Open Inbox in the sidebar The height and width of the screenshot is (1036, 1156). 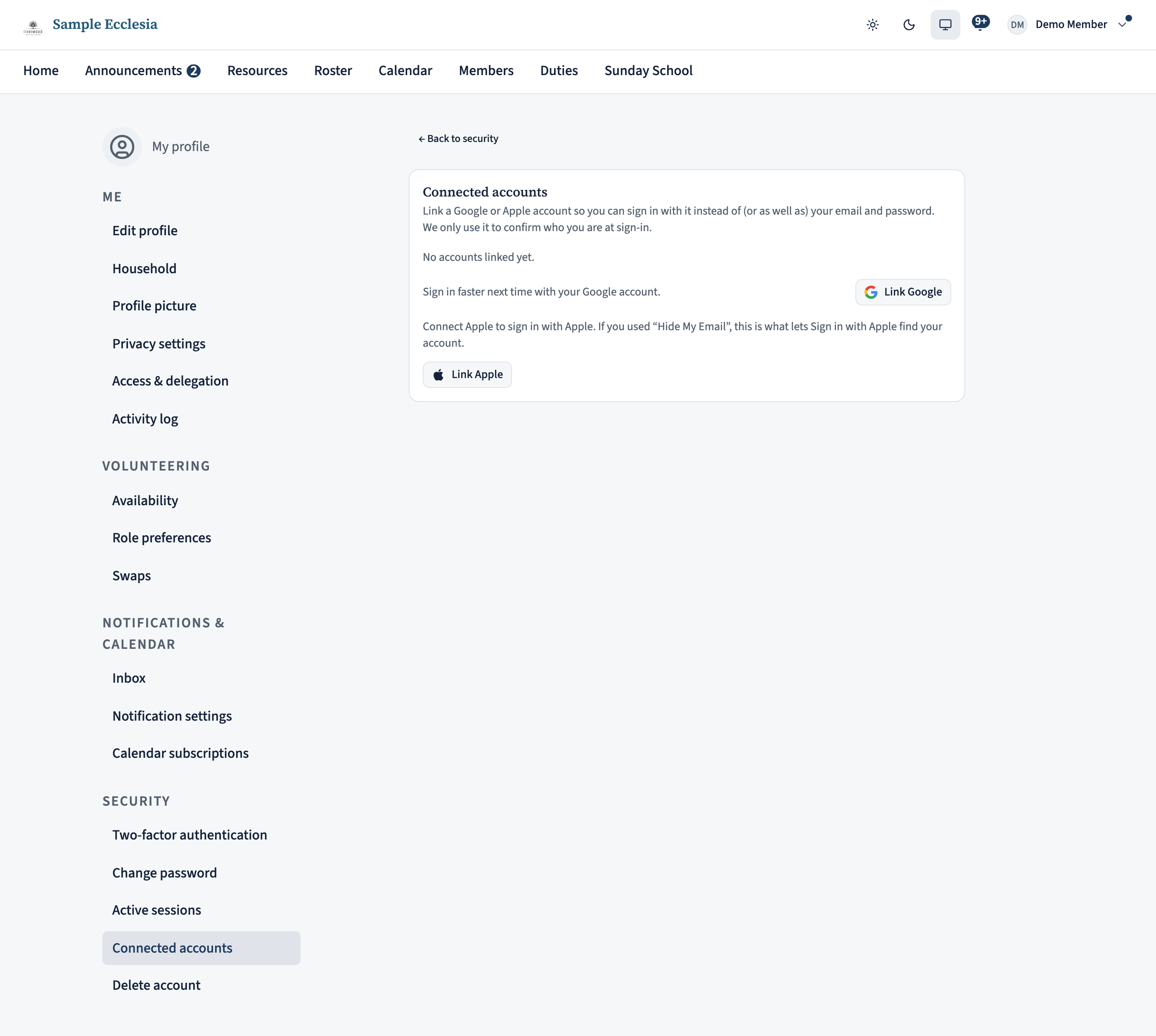(x=201, y=678)
